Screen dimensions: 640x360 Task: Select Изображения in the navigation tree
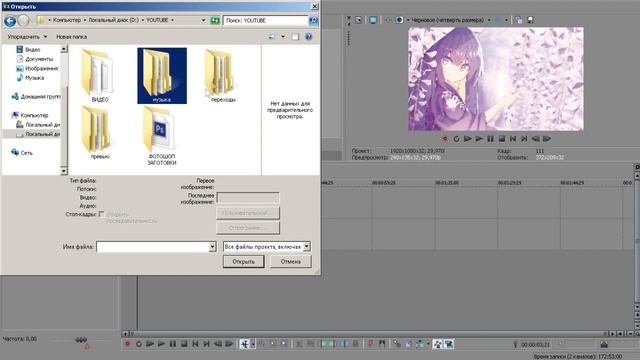(41, 68)
